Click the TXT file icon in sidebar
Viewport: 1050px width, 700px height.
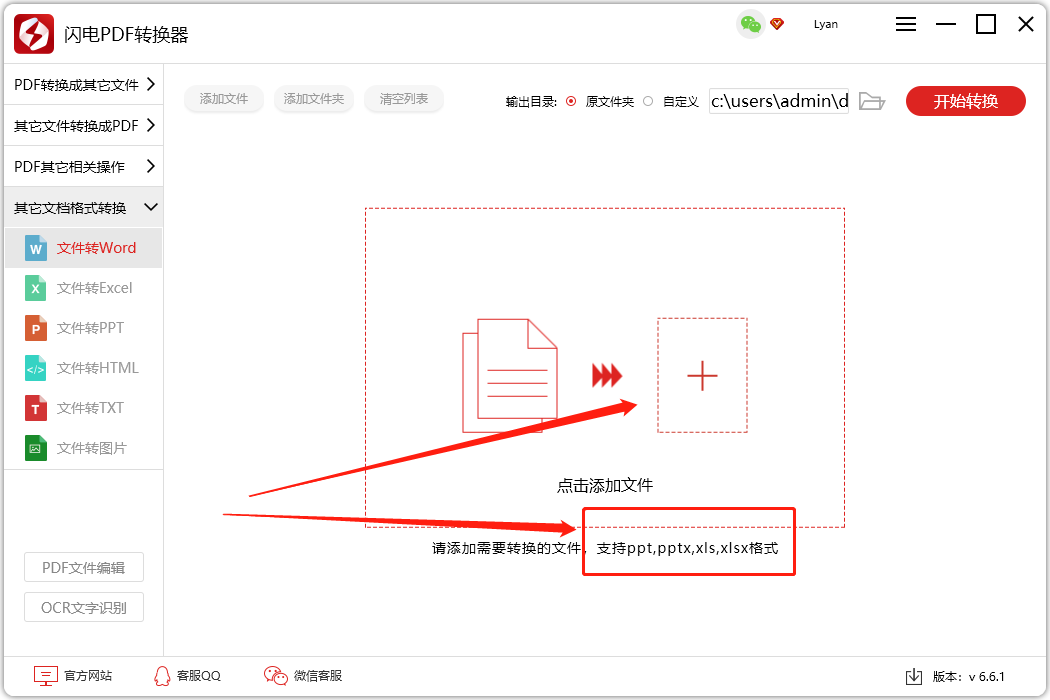coord(35,408)
